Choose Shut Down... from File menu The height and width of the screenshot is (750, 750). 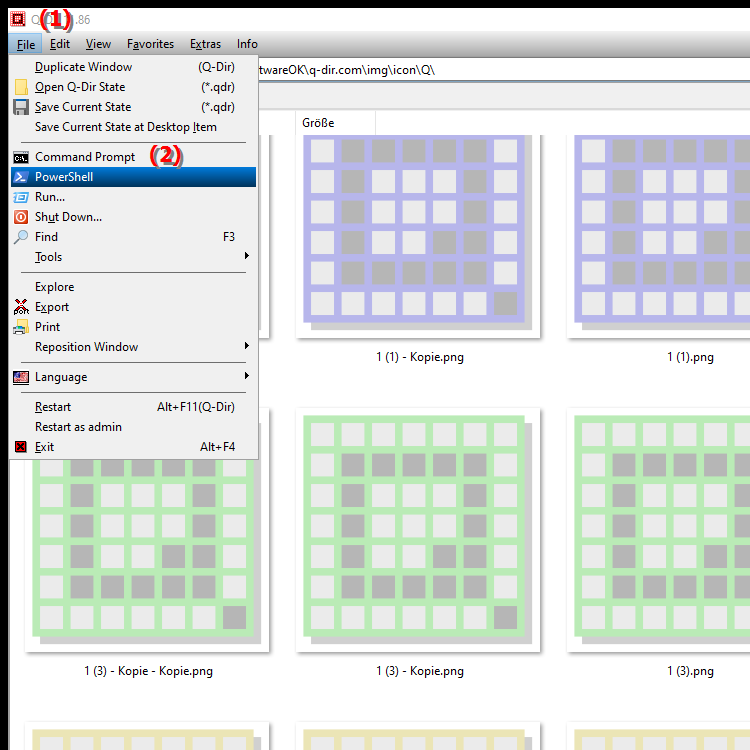(x=133, y=217)
